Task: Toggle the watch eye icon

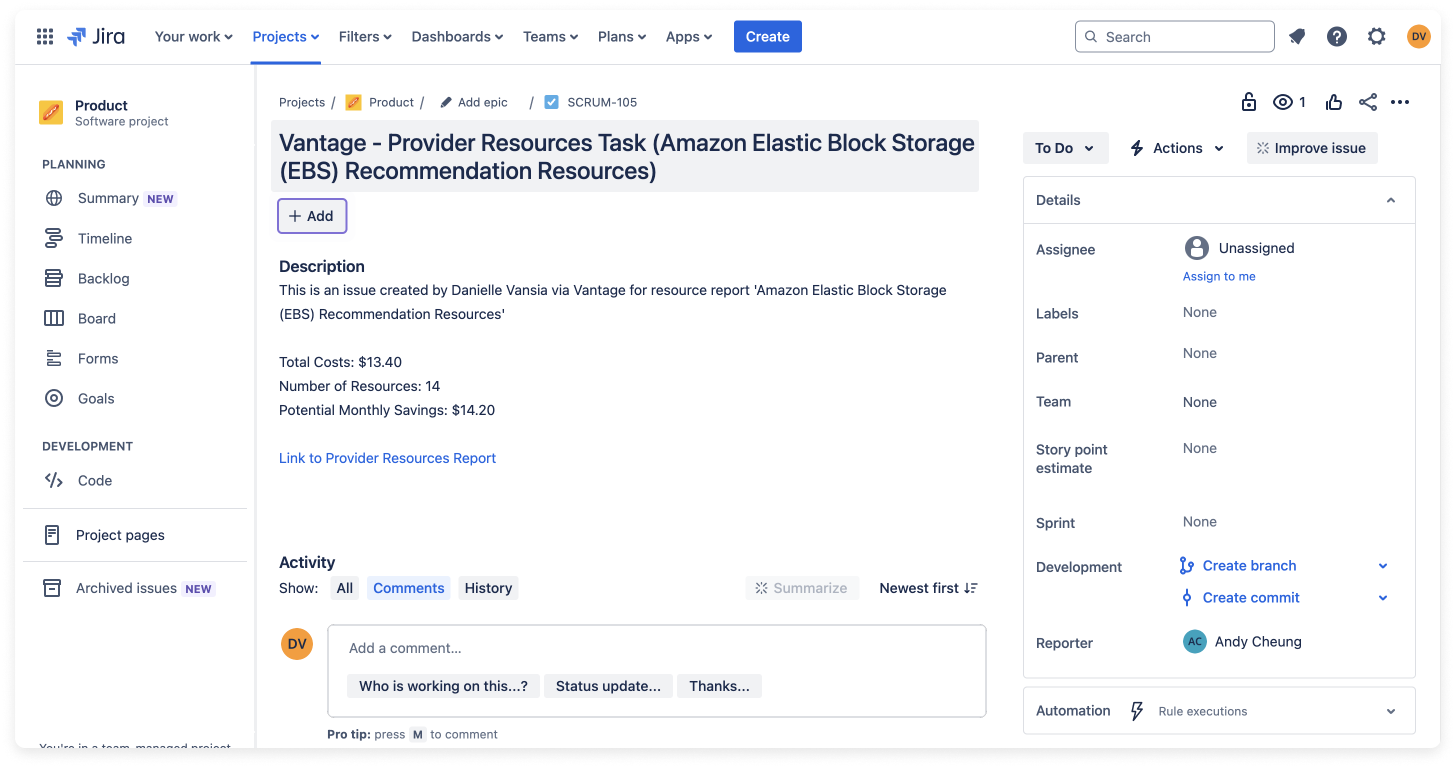Action: [1283, 102]
